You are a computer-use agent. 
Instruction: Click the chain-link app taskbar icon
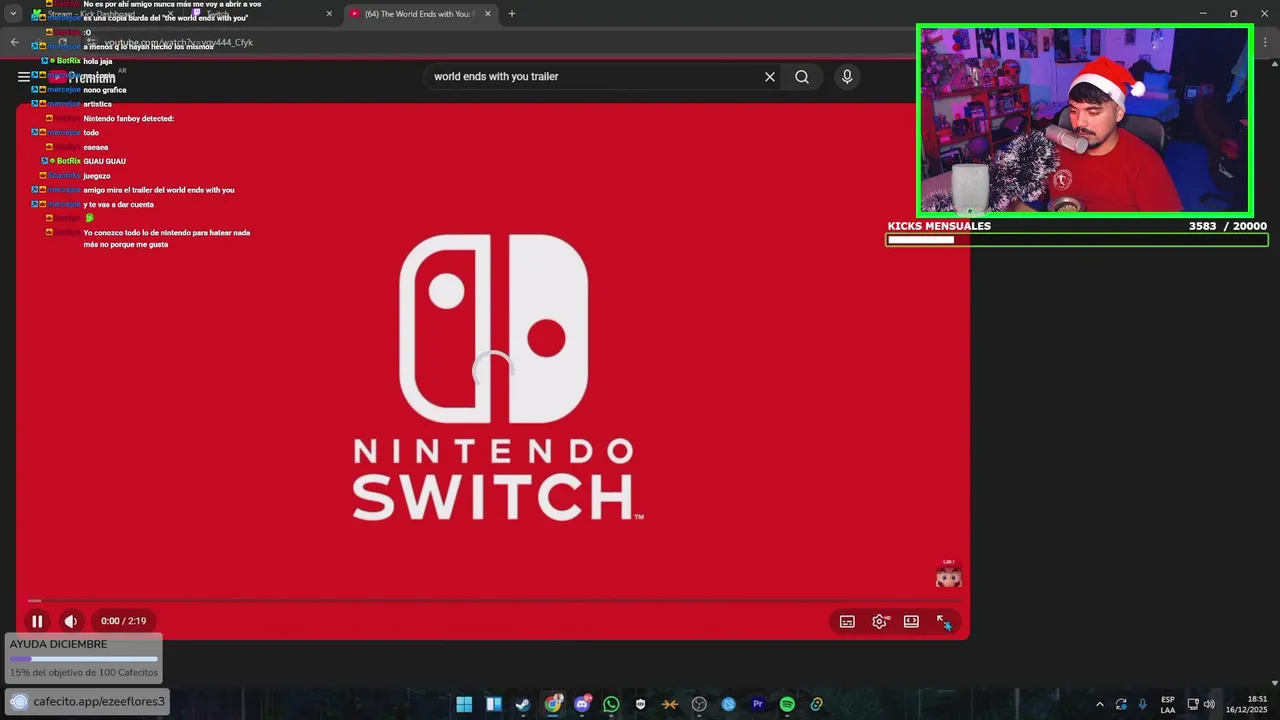tap(816, 704)
